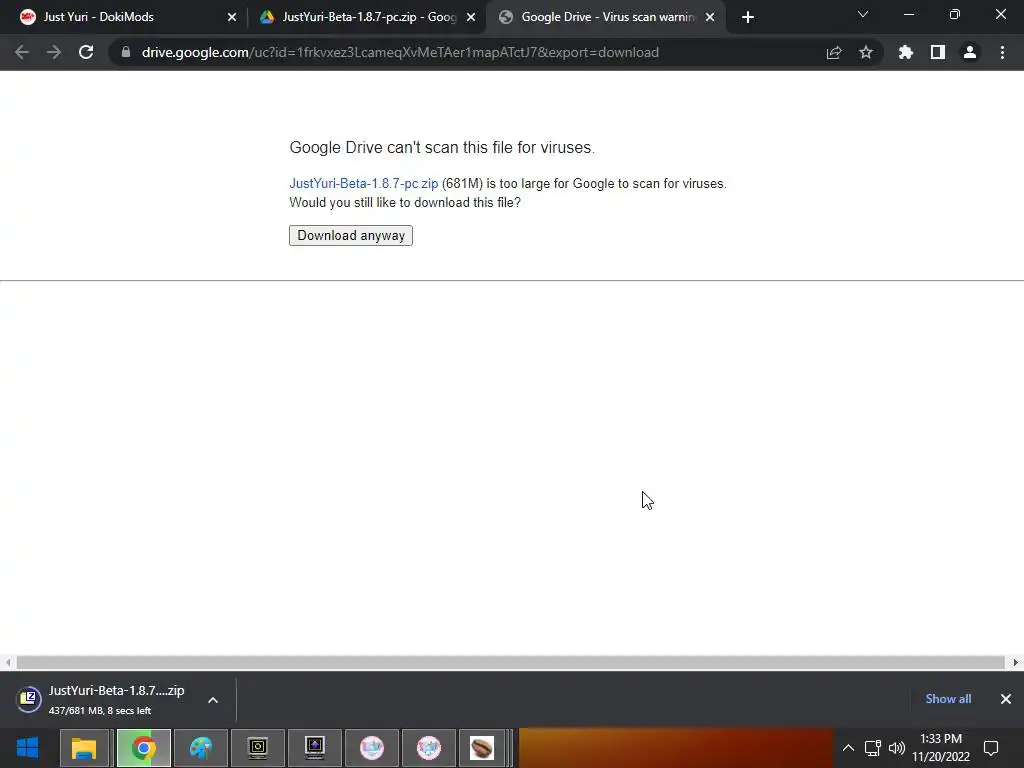Close the JustYuri-Beta-1.8.7-pc.zip Drive tab
1024x768 pixels.
click(x=471, y=17)
